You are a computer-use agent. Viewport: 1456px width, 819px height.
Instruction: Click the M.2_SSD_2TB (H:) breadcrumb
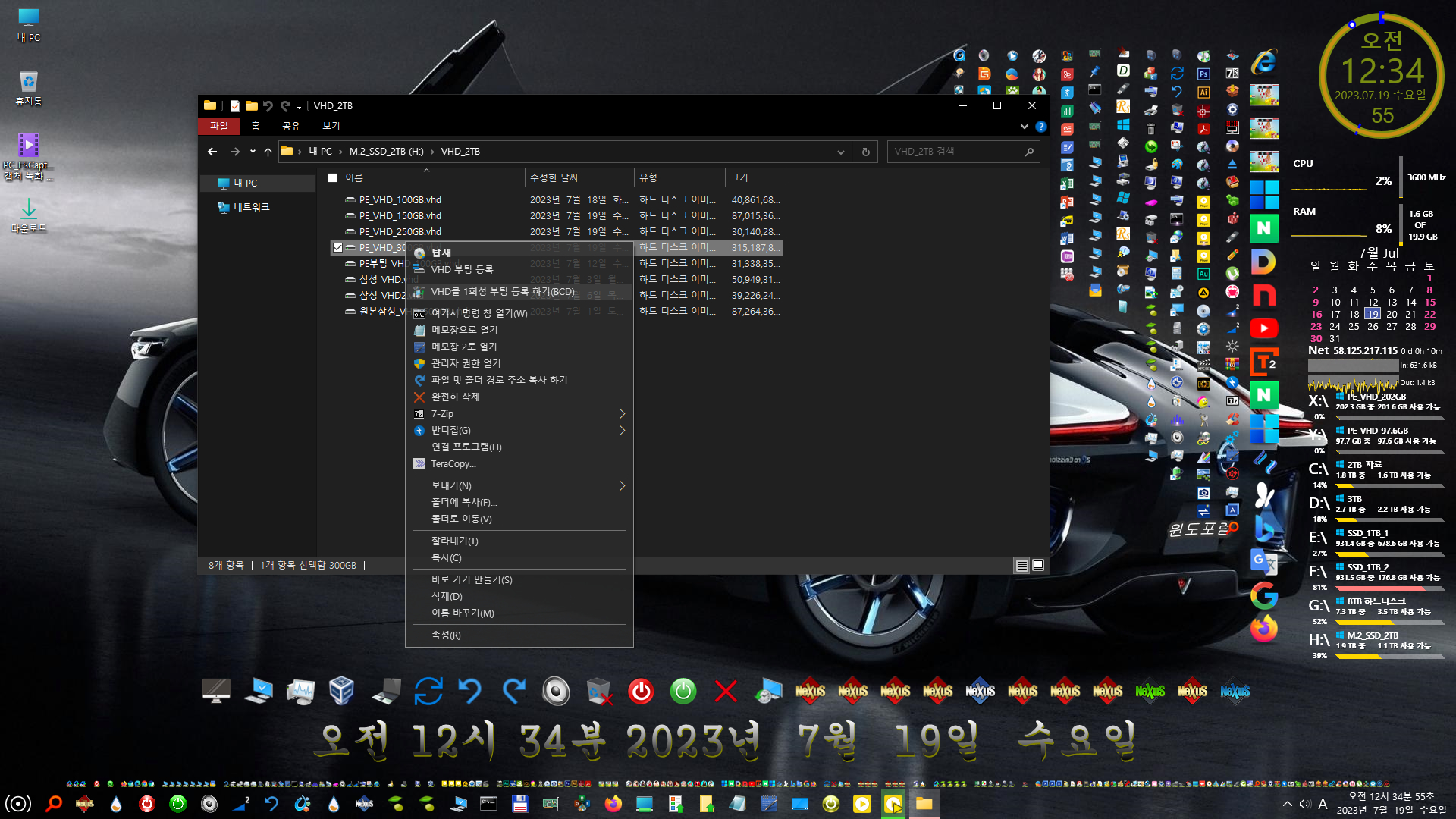386,152
